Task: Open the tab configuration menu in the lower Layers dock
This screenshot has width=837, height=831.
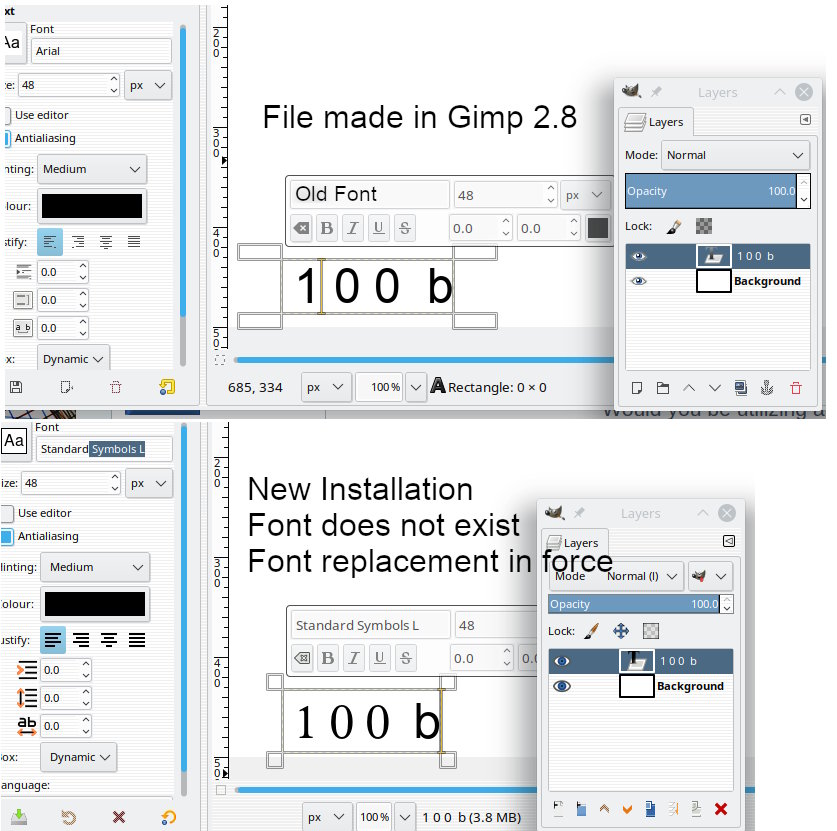Action: (x=729, y=541)
